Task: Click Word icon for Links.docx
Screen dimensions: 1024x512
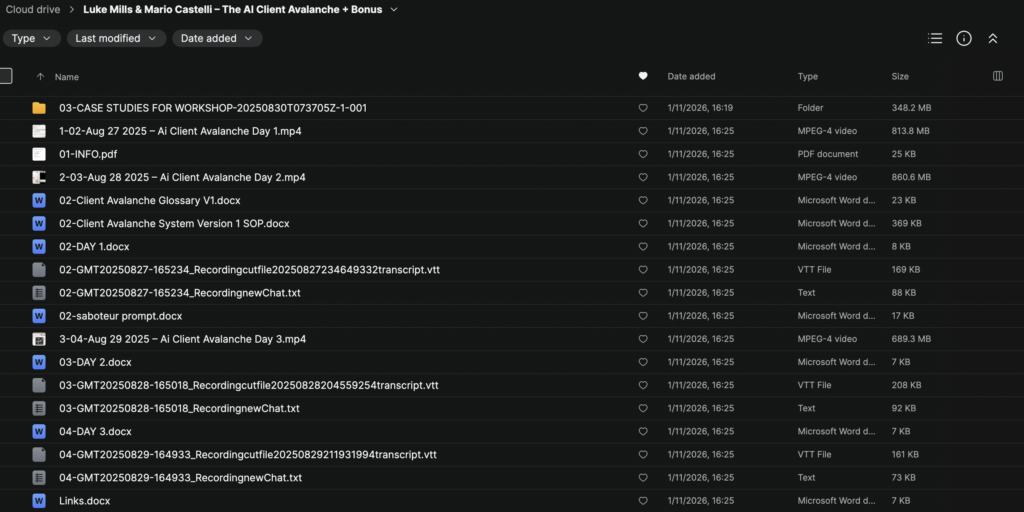Action: (x=39, y=501)
